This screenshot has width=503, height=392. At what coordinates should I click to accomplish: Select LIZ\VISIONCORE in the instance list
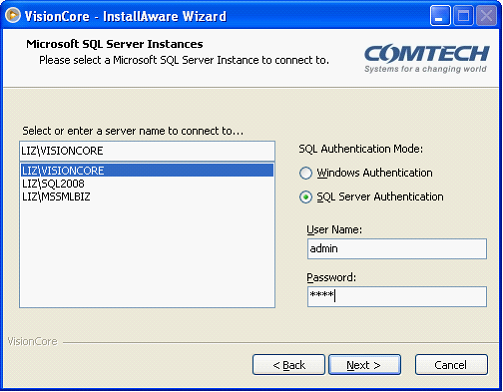point(147,170)
